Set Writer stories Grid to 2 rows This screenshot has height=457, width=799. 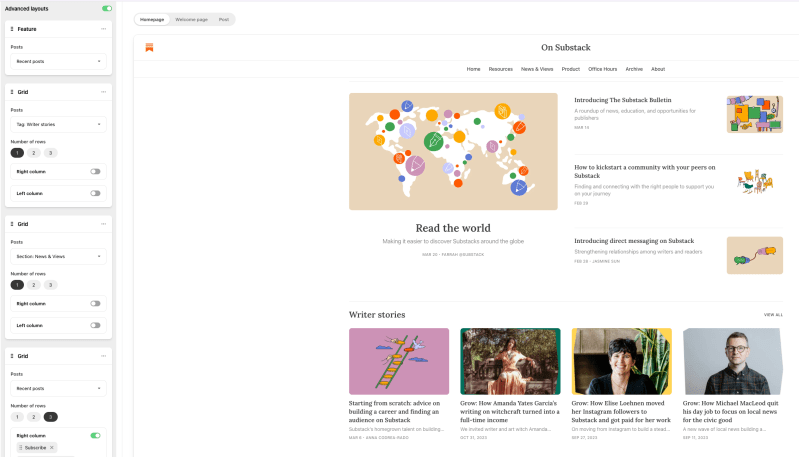point(34,153)
